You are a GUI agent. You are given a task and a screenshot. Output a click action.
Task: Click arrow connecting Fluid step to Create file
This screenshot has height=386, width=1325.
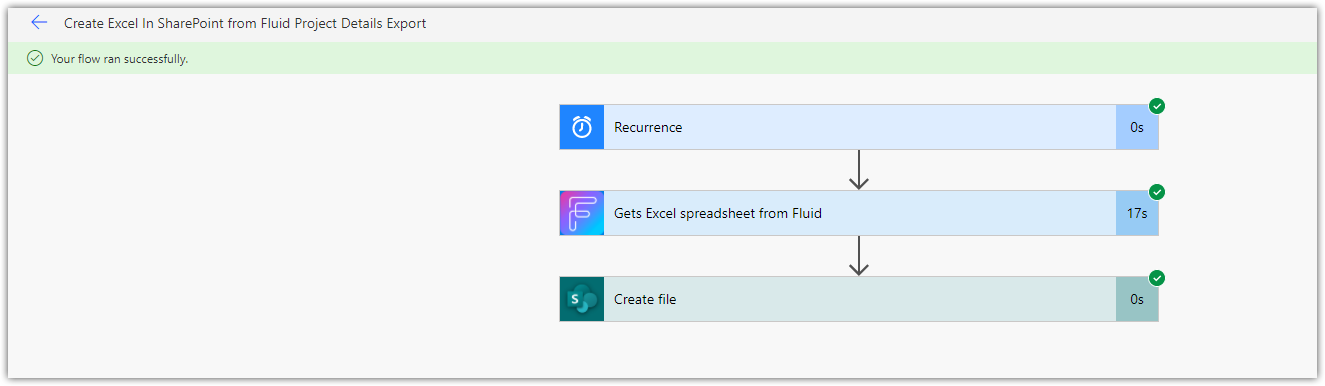pos(858,256)
